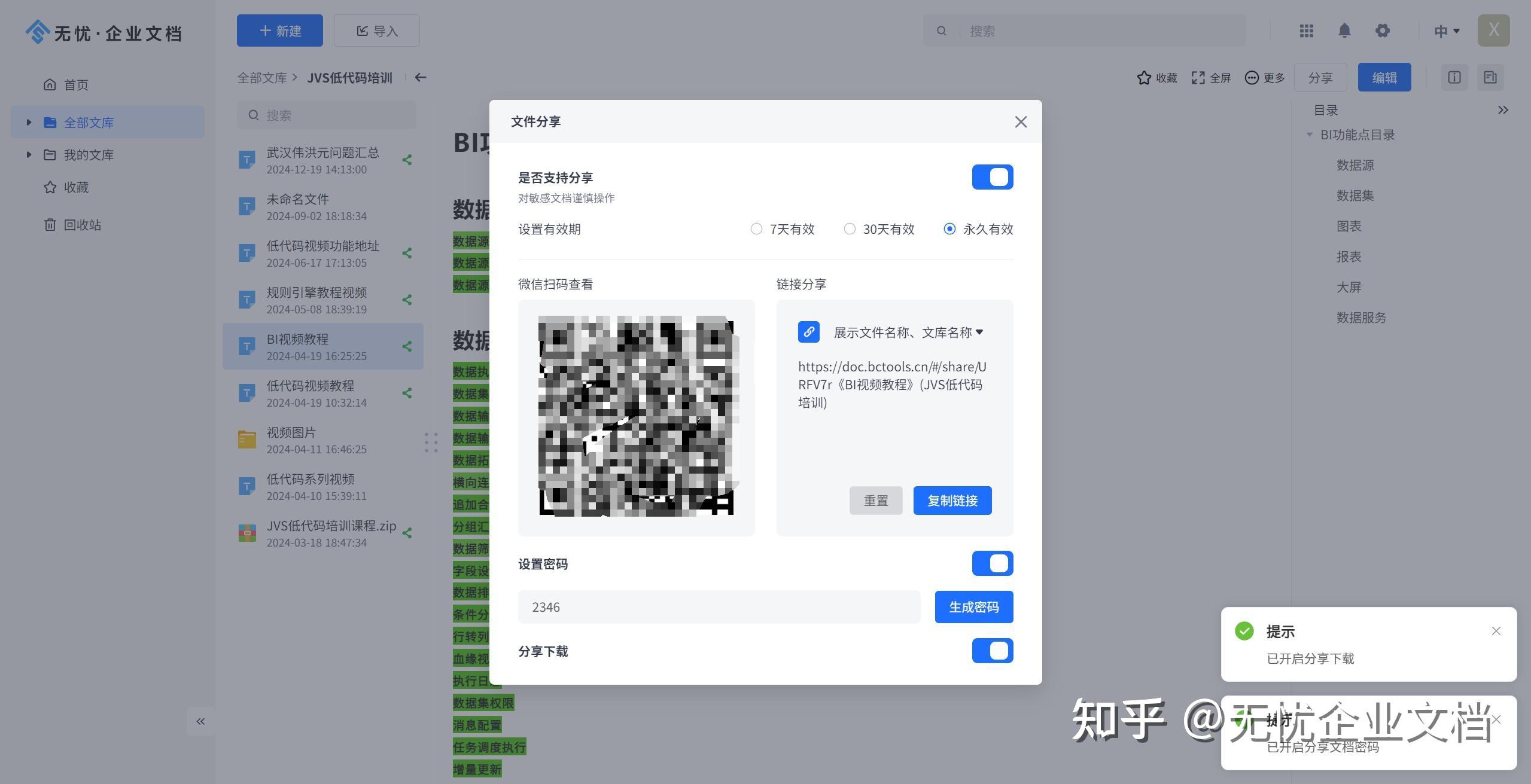
Task: Open the apps grid icon in top bar
Action: 1306,30
